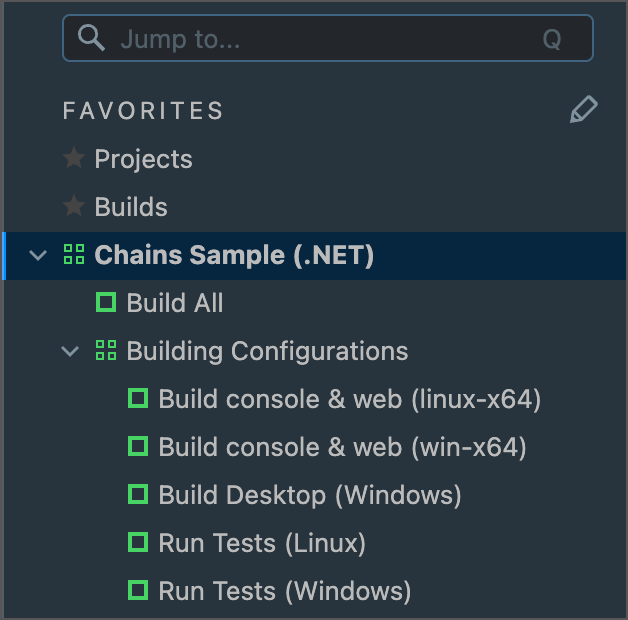Click the Building Configurations grid icon
628x620 pixels.
coord(106,351)
